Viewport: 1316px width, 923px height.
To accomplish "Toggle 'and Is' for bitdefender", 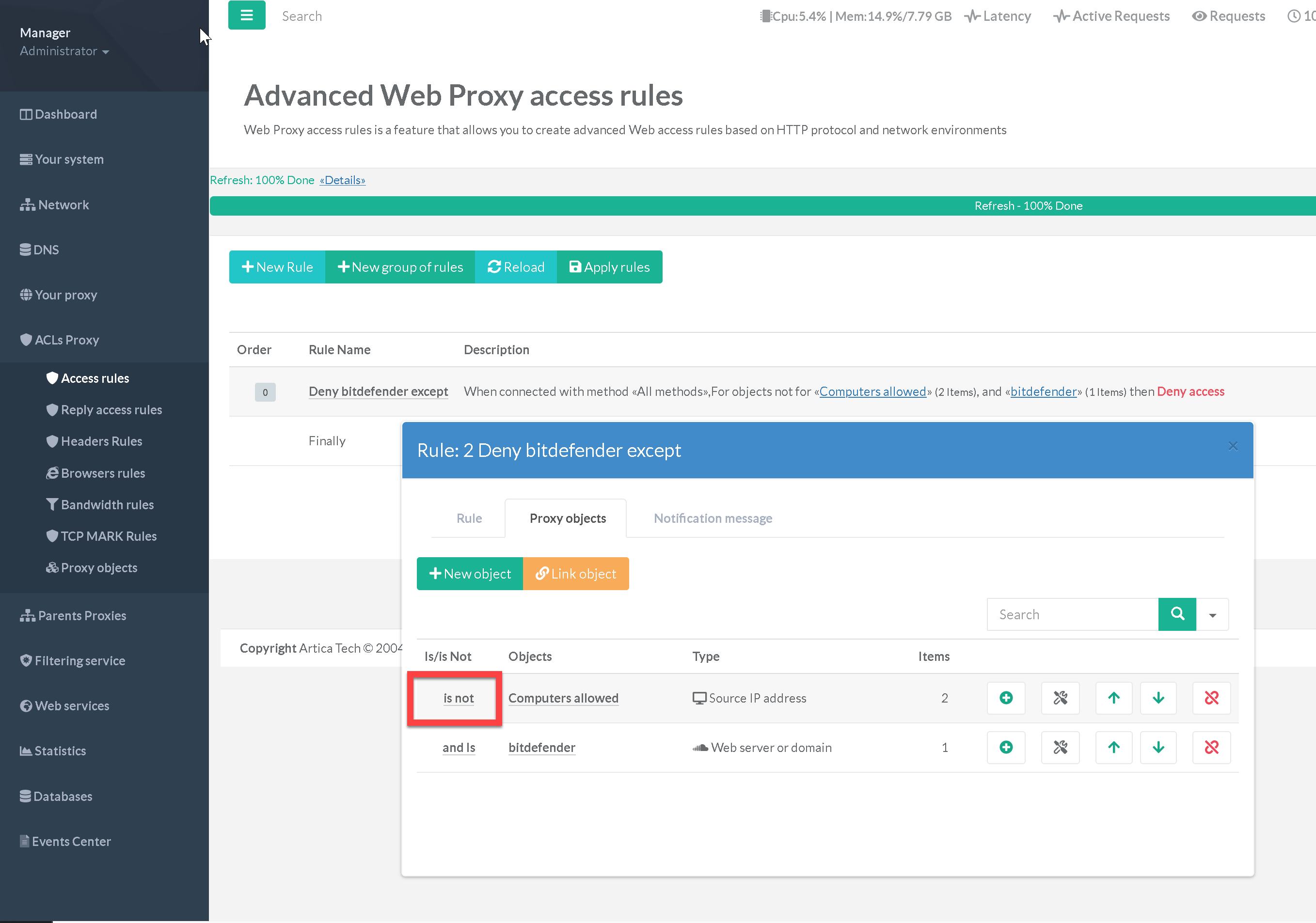I will (x=458, y=747).
